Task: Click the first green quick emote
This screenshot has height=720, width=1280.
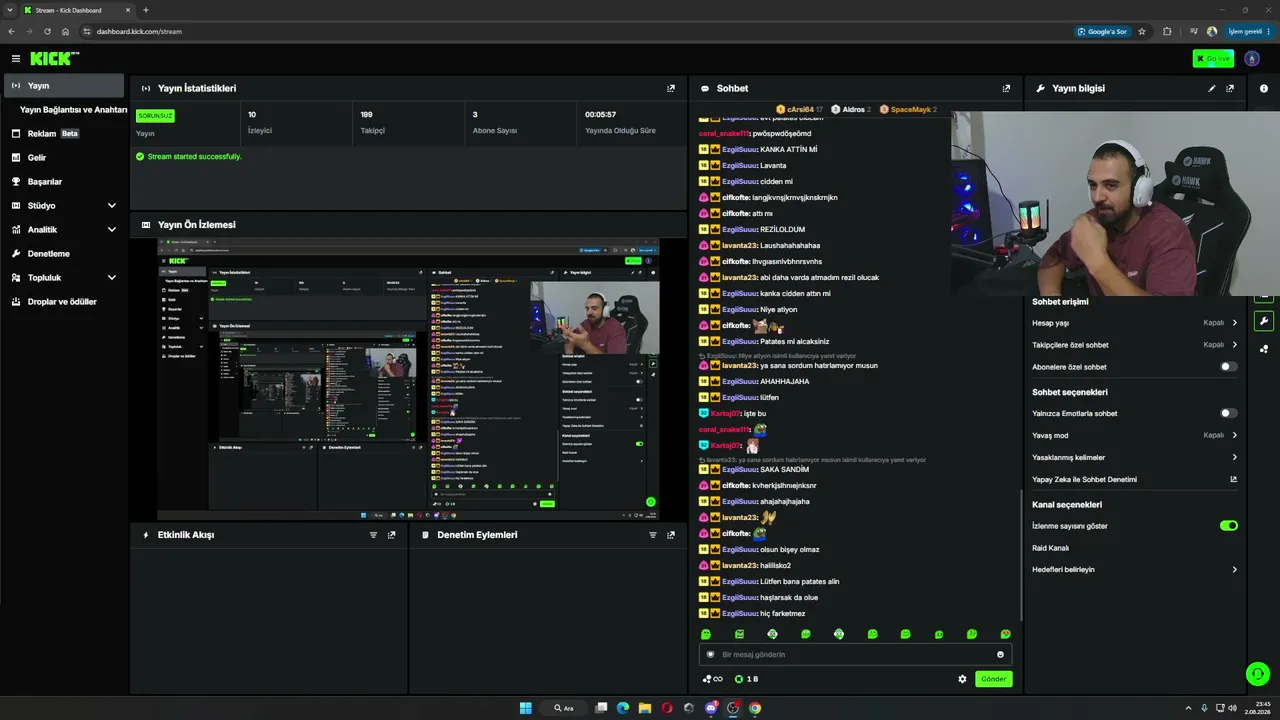Action: (706, 634)
